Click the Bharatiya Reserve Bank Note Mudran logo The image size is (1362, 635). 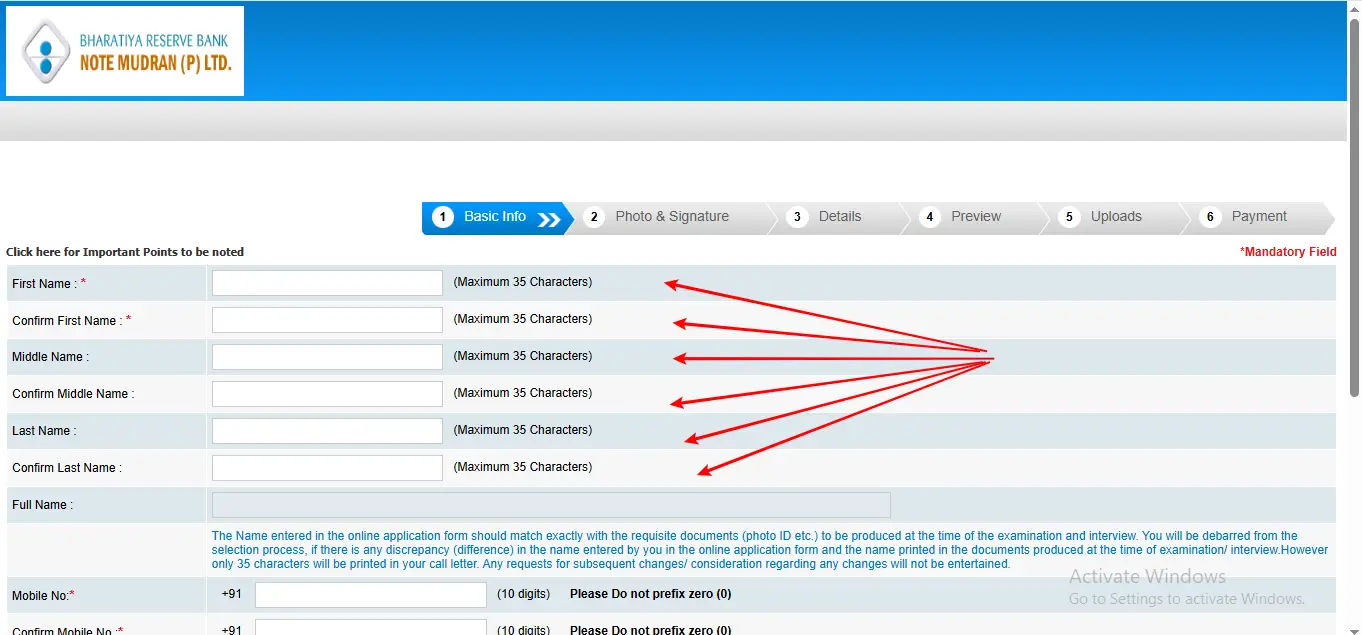point(125,51)
